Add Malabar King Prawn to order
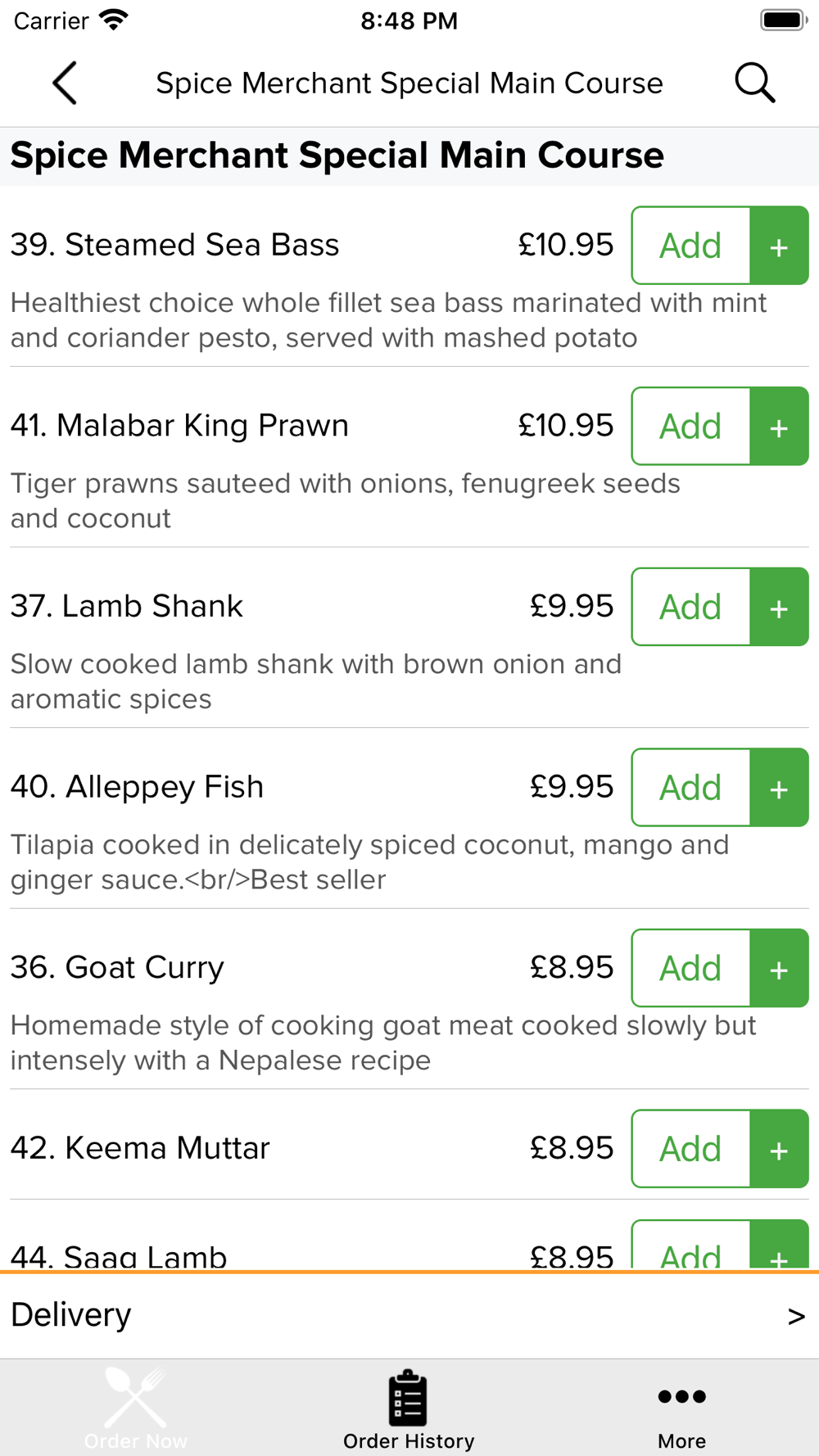Image resolution: width=819 pixels, height=1456 pixels. pyautogui.click(x=691, y=426)
